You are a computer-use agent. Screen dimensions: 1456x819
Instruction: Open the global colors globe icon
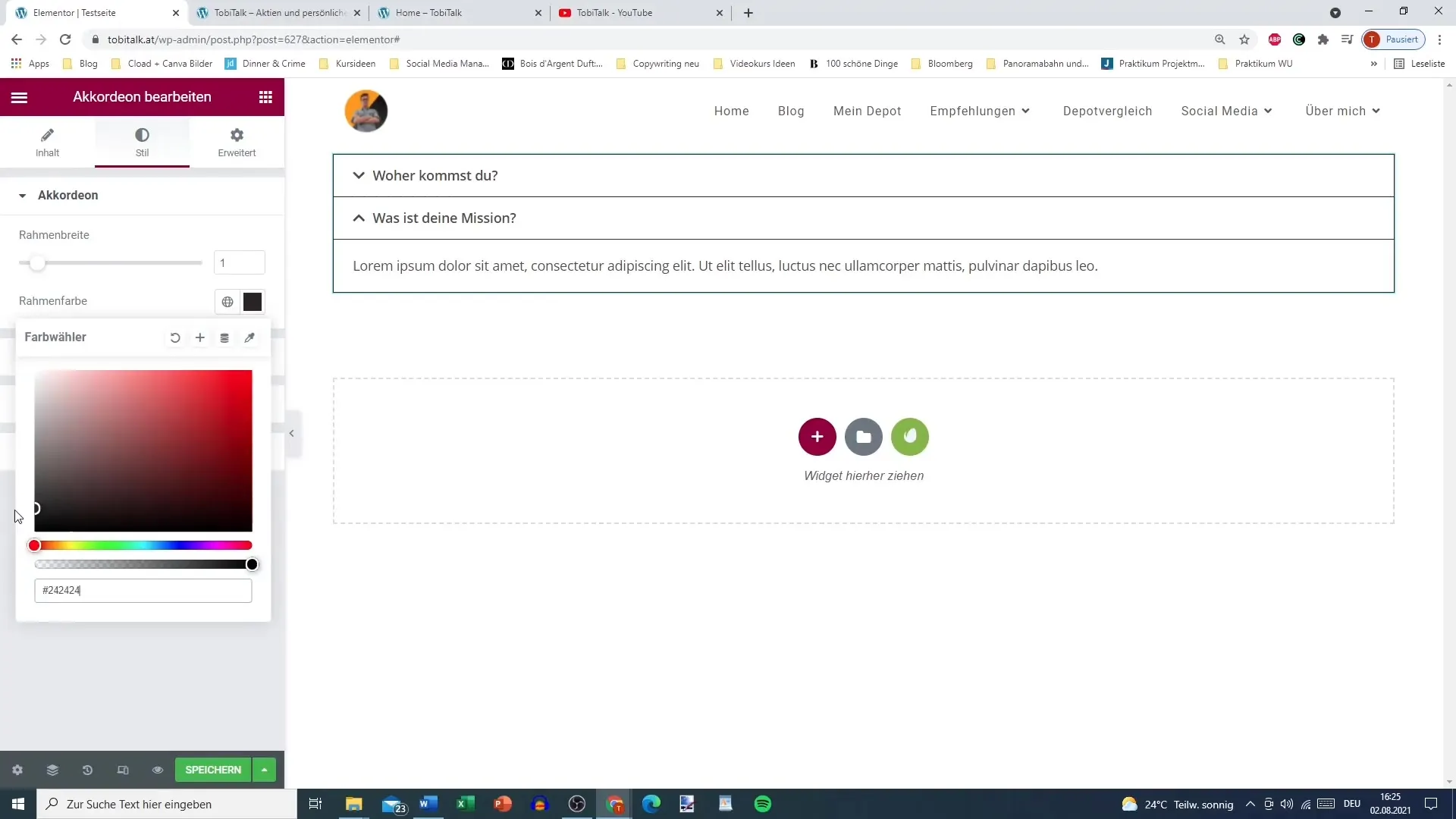pyautogui.click(x=227, y=302)
